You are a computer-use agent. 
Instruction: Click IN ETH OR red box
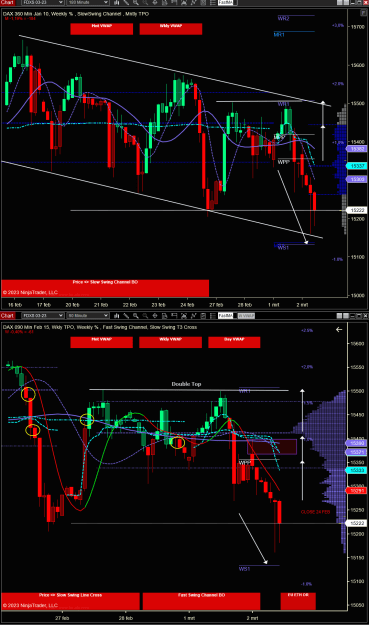click(298, 601)
